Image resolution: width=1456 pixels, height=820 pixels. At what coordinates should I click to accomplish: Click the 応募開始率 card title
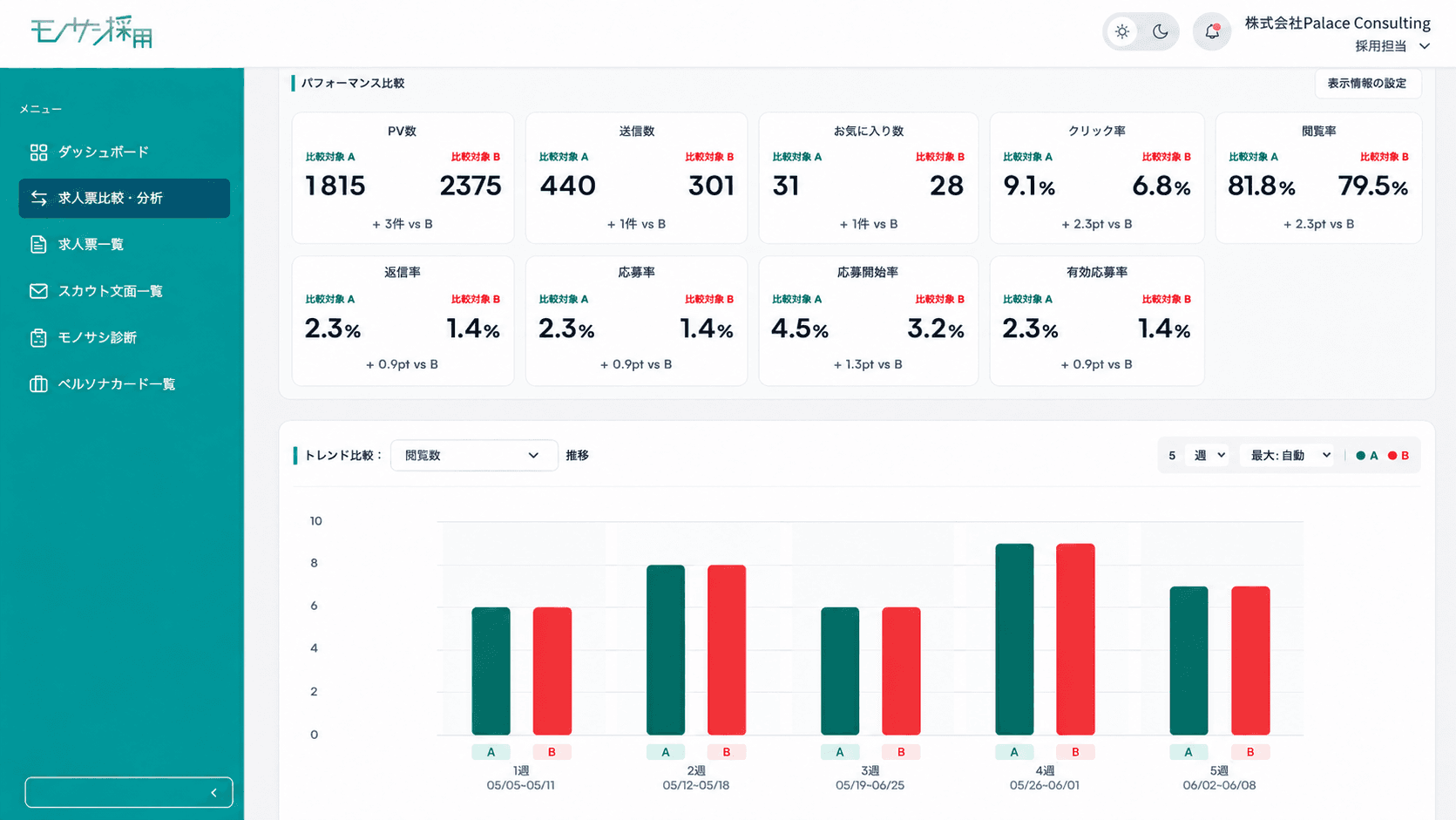click(x=868, y=273)
